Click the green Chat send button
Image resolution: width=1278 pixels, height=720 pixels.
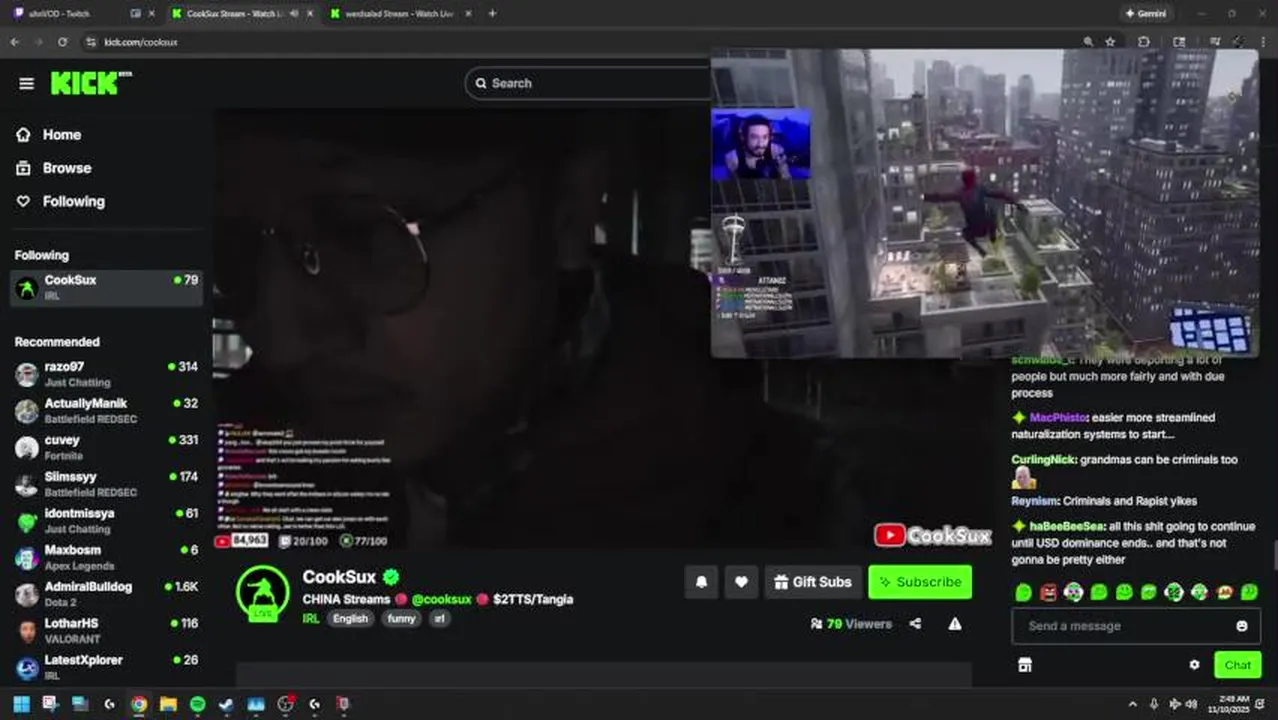click(1237, 665)
